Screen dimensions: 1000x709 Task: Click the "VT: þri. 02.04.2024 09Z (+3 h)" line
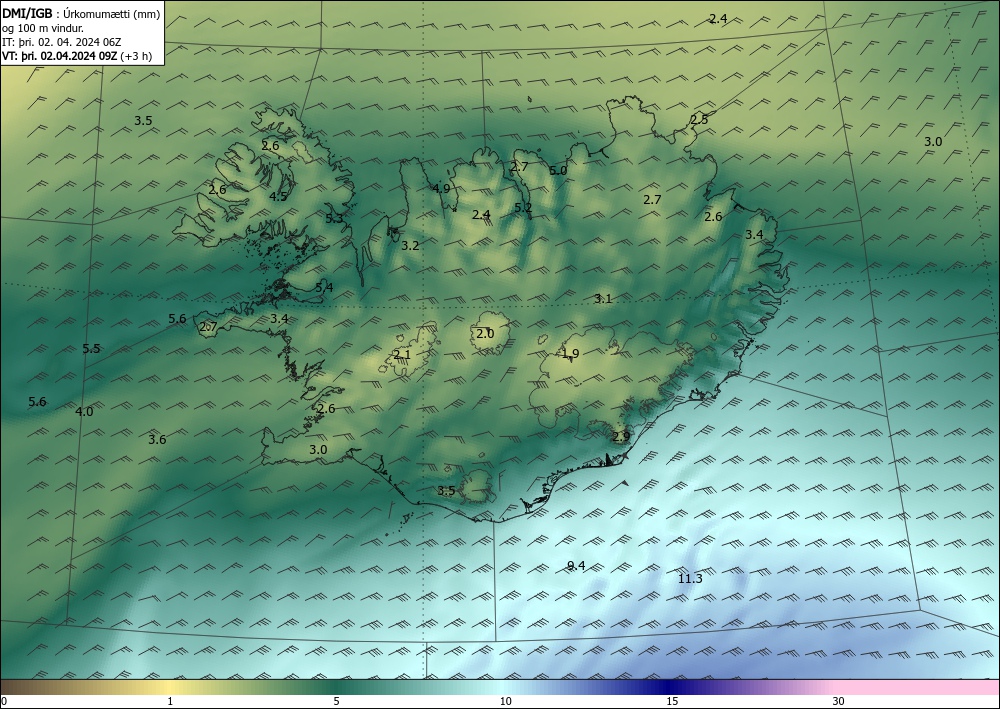point(77,56)
